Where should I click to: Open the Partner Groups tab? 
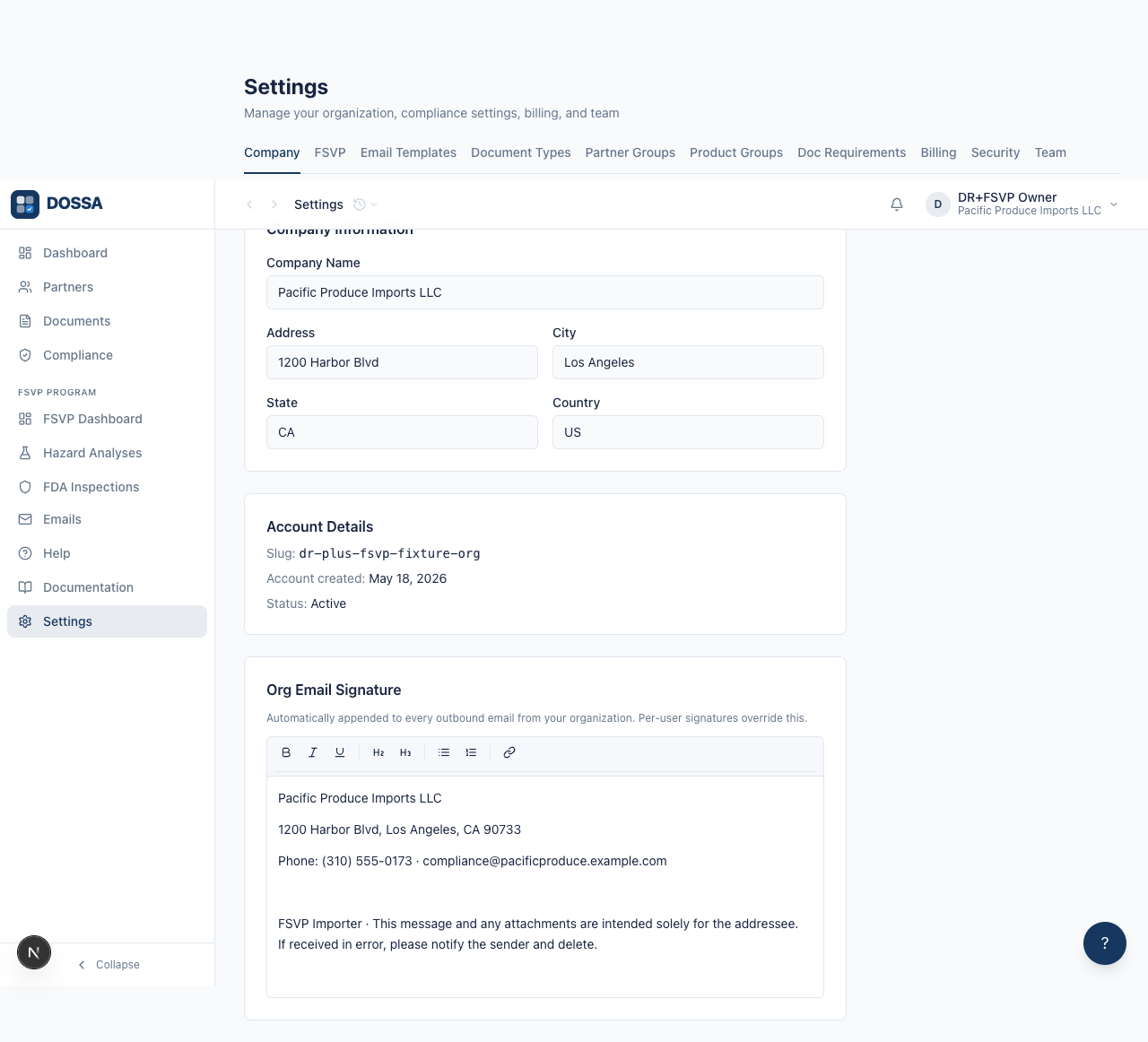click(x=631, y=152)
